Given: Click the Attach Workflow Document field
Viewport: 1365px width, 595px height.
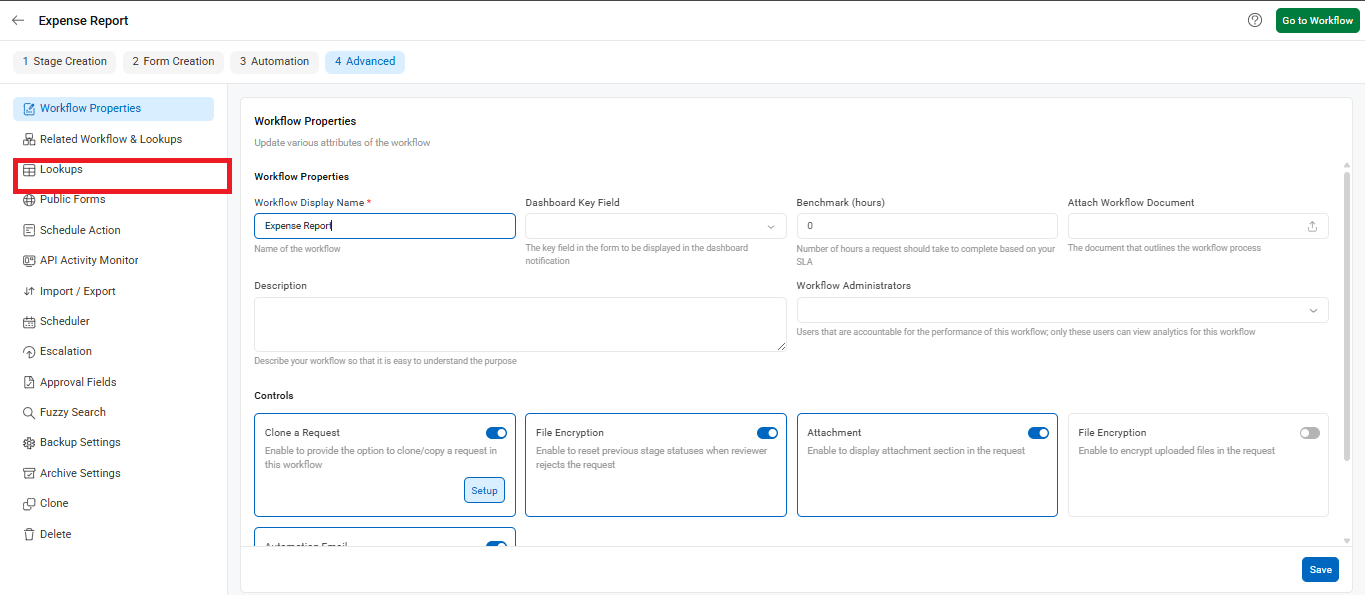Looking at the screenshot, I should (x=1198, y=226).
